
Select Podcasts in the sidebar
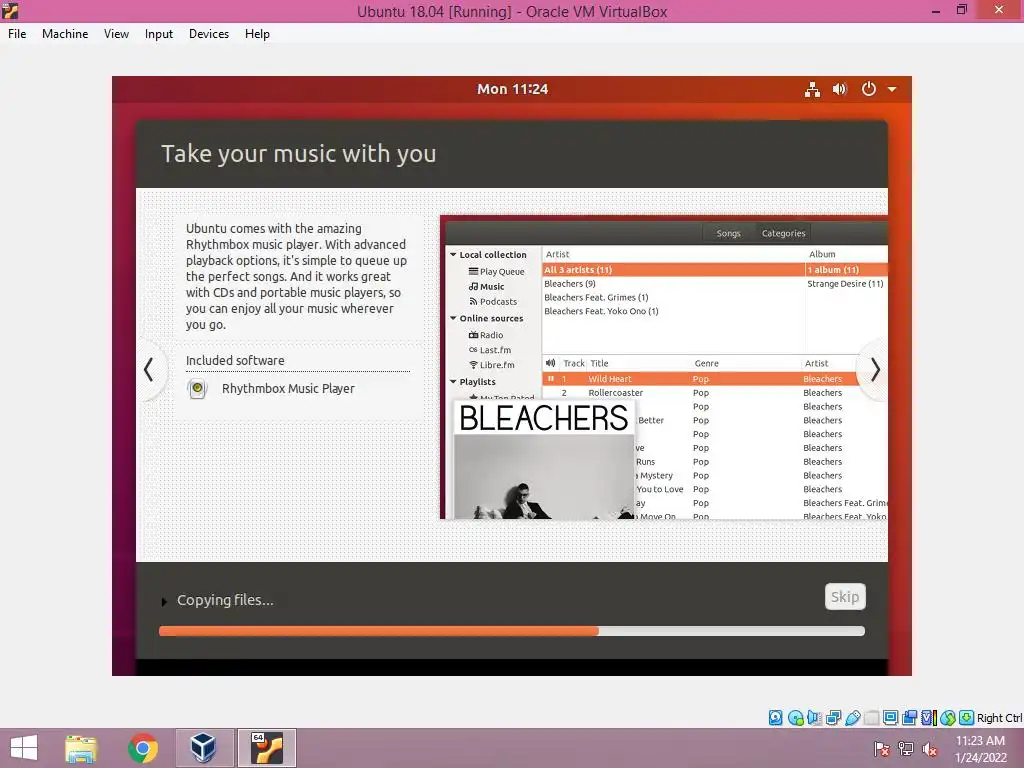(x=493, y=302)
